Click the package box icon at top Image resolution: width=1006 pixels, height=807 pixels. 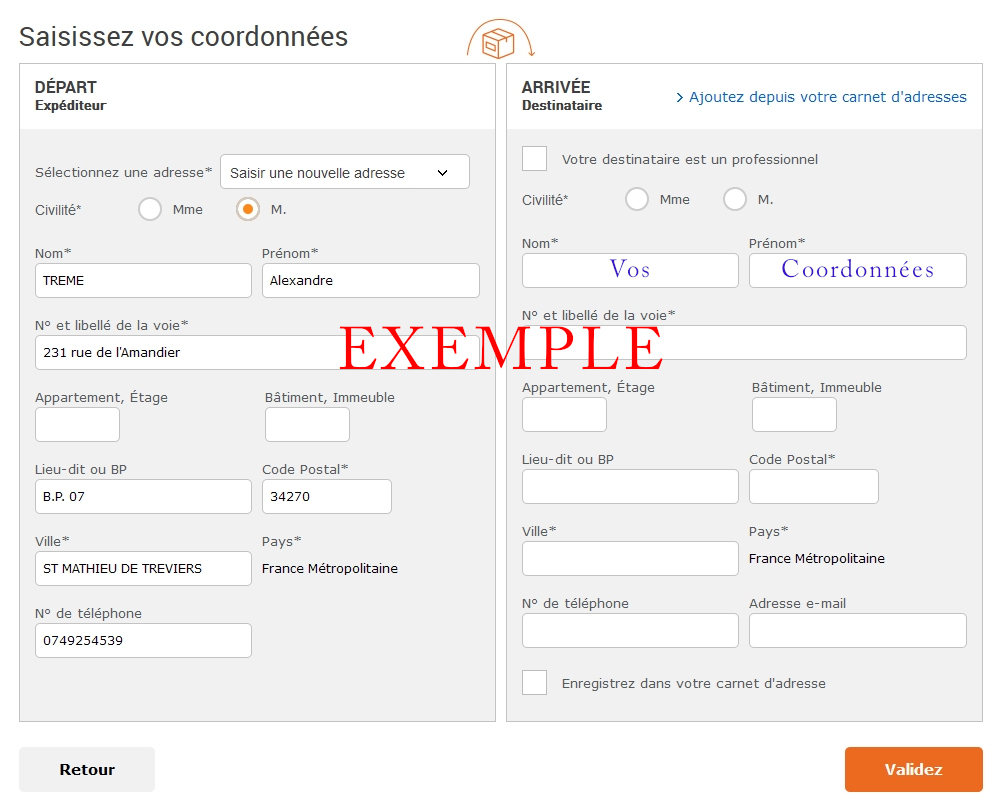click(x=498, y=43)
